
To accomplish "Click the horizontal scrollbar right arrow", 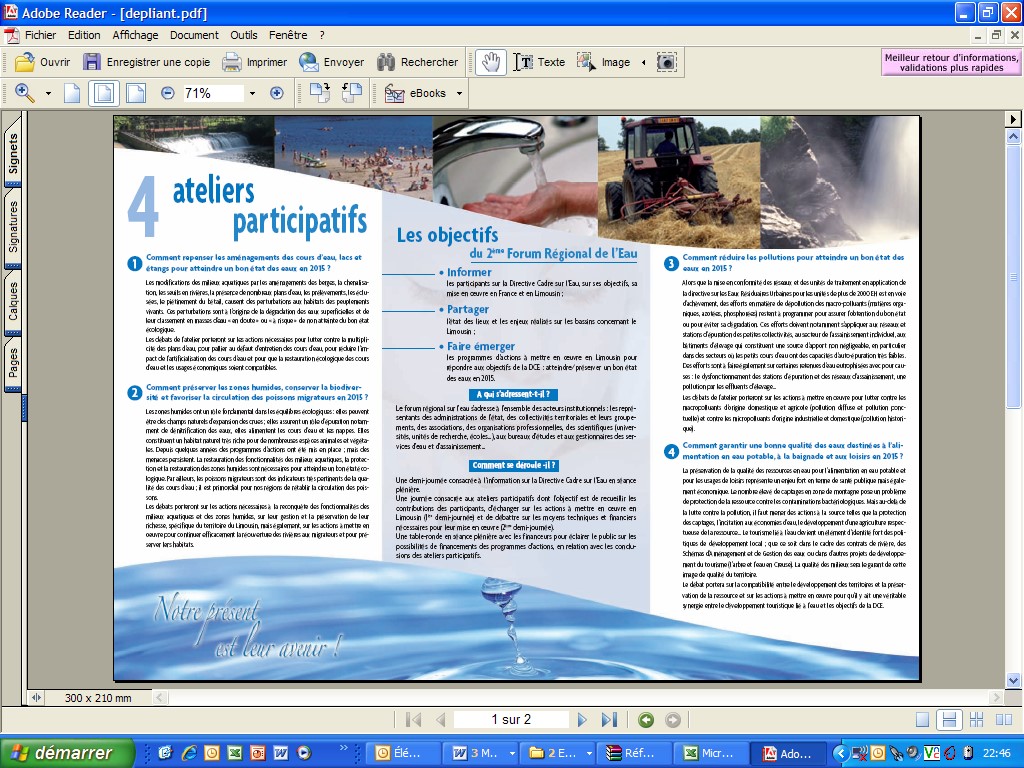I will point(996,697).
